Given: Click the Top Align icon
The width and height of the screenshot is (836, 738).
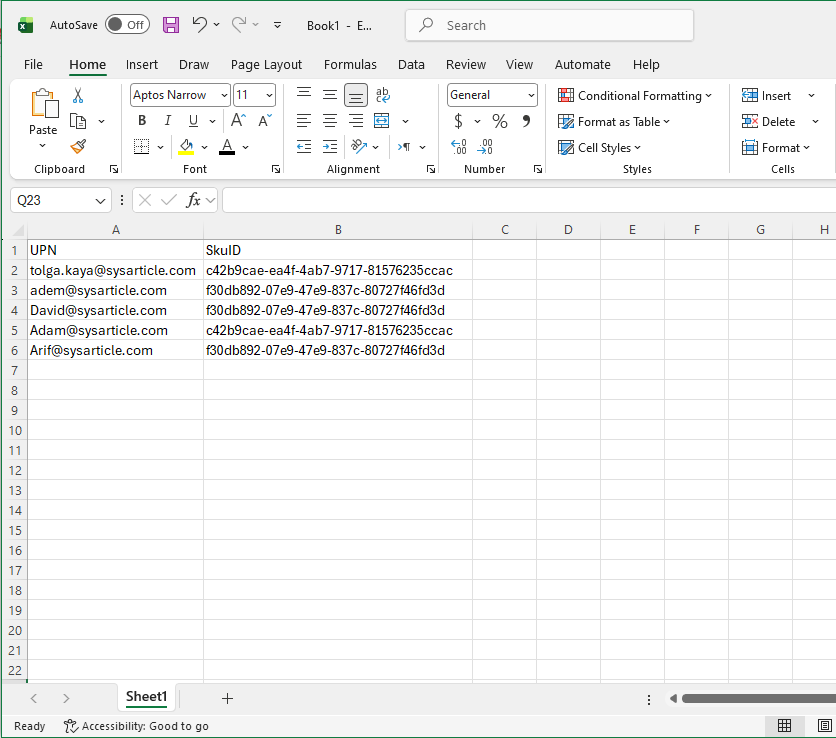Looking at the screenshot, I should [x=304, y=94].
